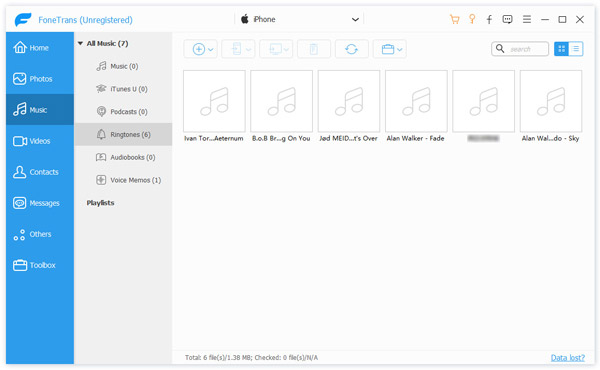The image size is (600, 370).
Task: Switch to list view
Action: 576,49
